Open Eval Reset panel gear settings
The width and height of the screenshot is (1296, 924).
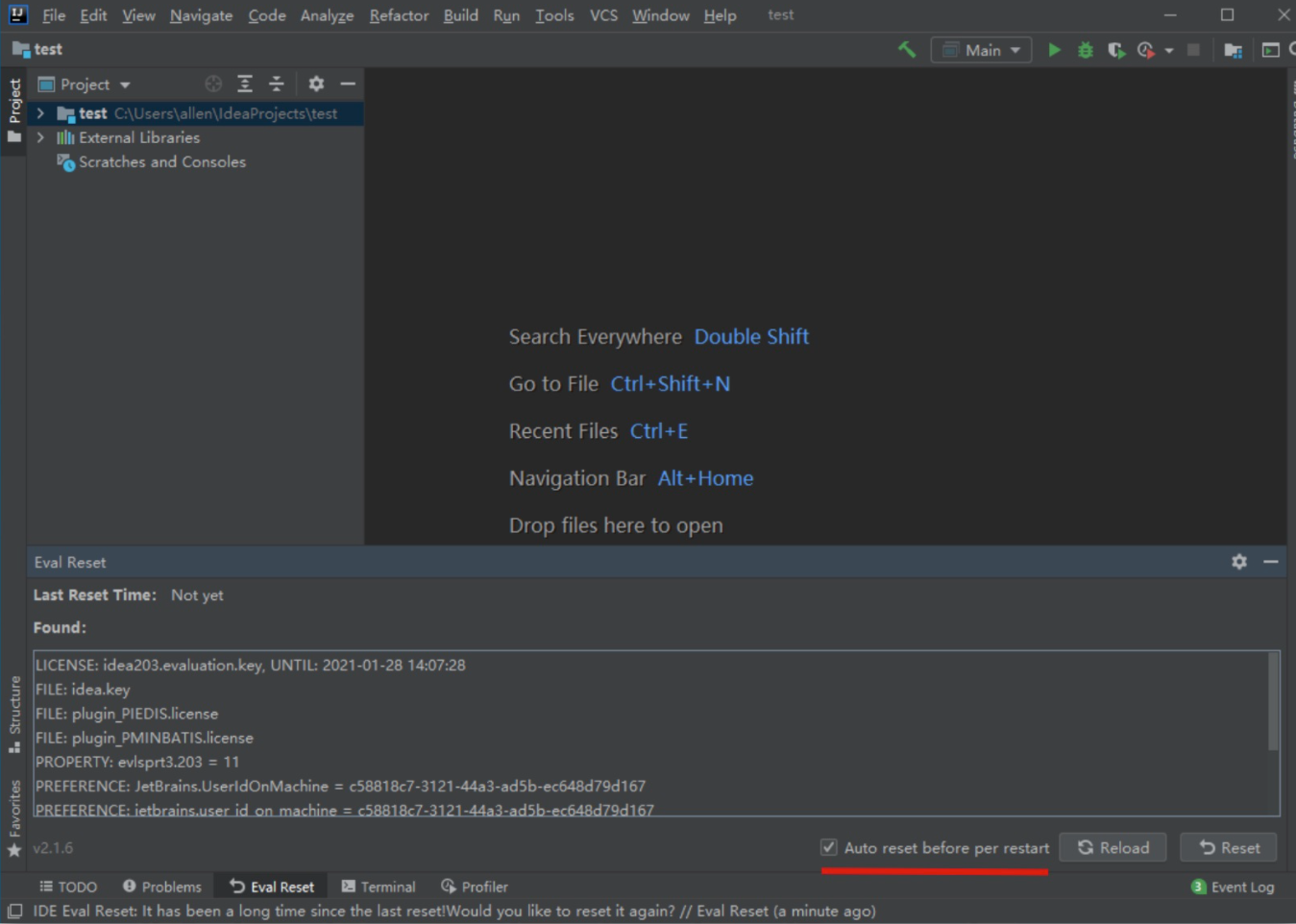click(x=1239, y=562)
